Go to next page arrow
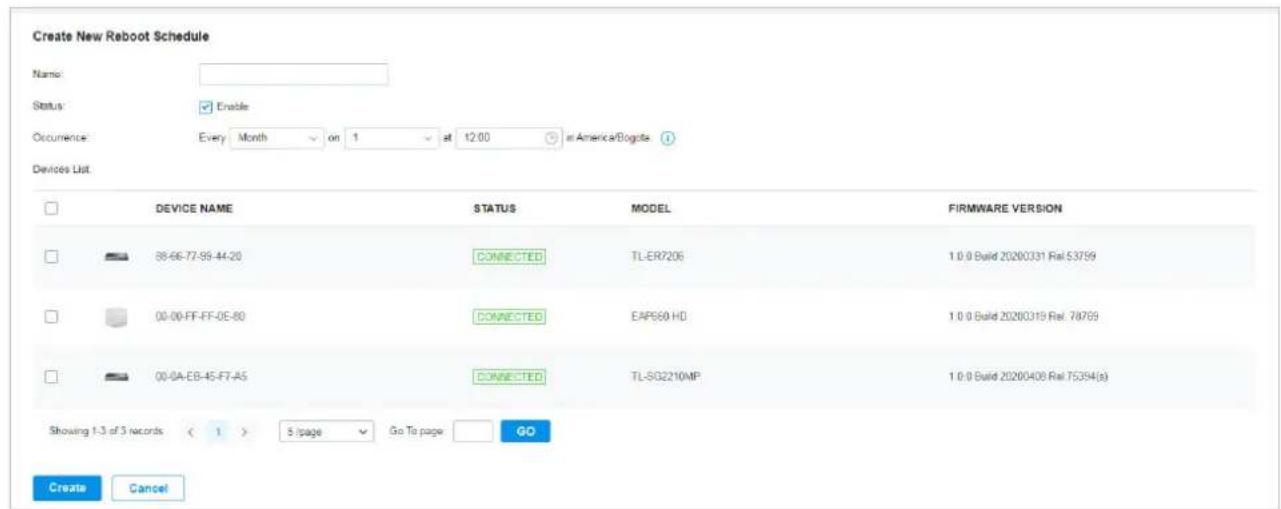The height and width of the screenshot is (509, 1281). click(245, 432)
